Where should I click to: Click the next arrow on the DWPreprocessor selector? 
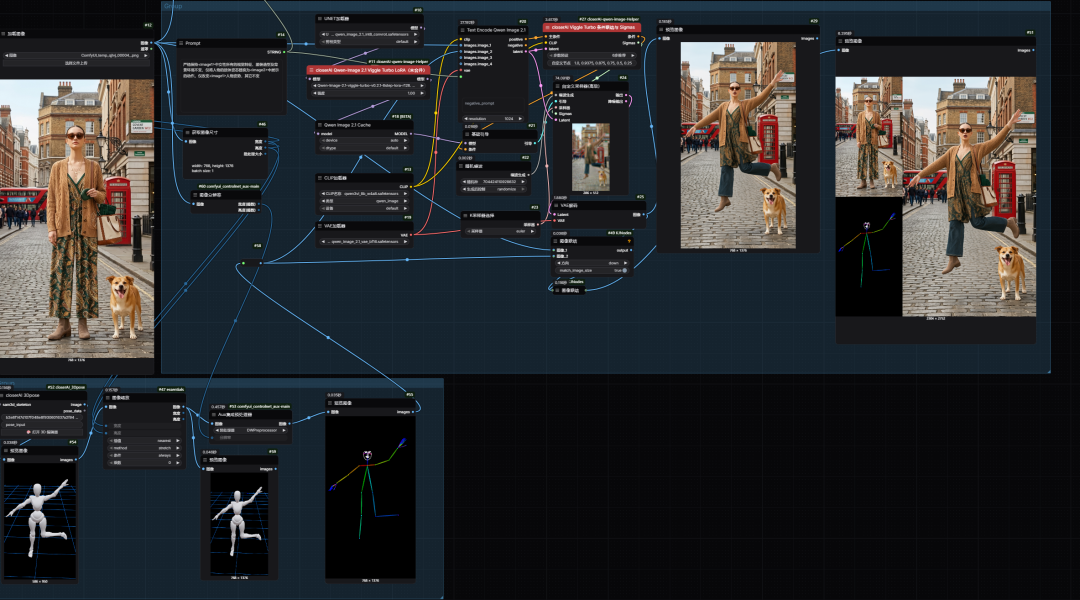click(x=284, y=430)
